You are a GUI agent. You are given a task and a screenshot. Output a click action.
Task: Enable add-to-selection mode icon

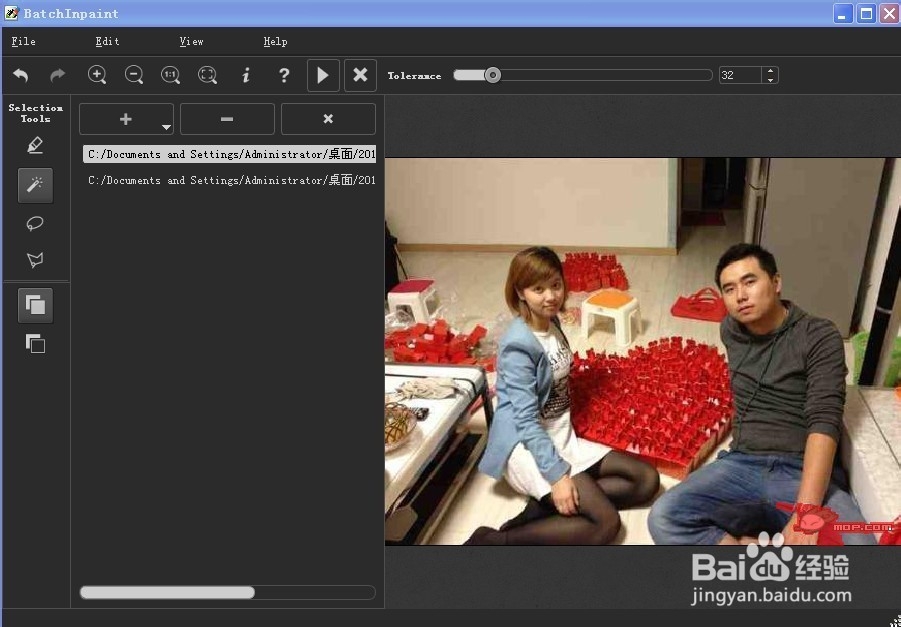pos(35,305)
